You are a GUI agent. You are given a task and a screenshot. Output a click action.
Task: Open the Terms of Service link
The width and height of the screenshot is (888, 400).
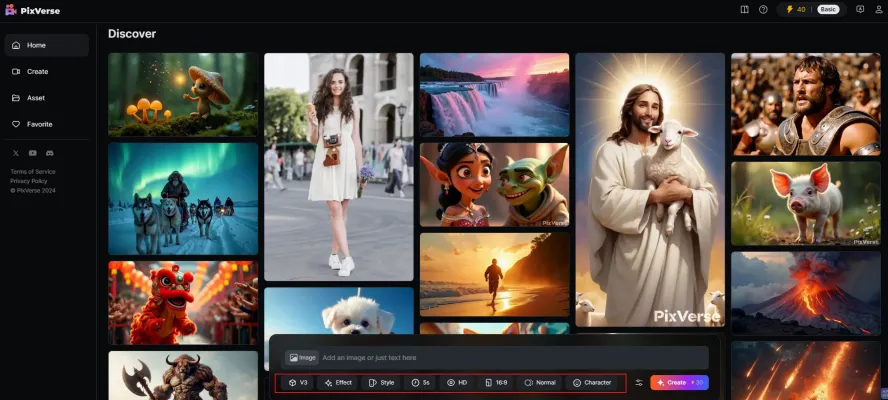point(32,172)
